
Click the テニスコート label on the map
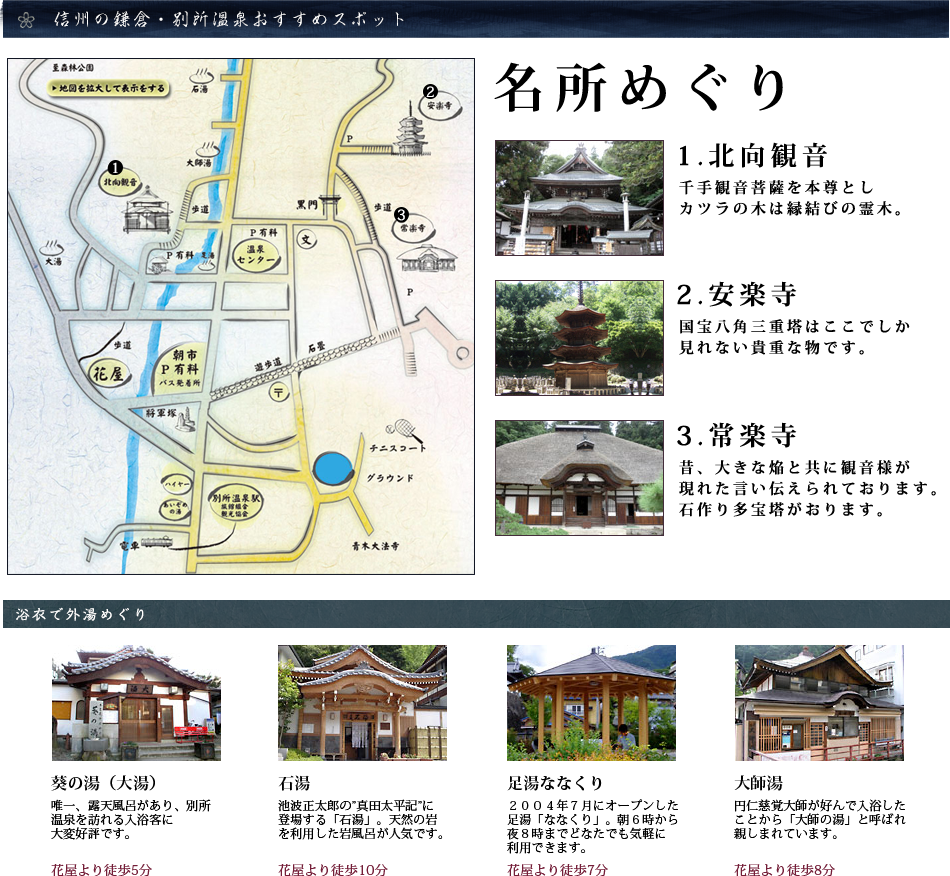click(x=398, y=448)
